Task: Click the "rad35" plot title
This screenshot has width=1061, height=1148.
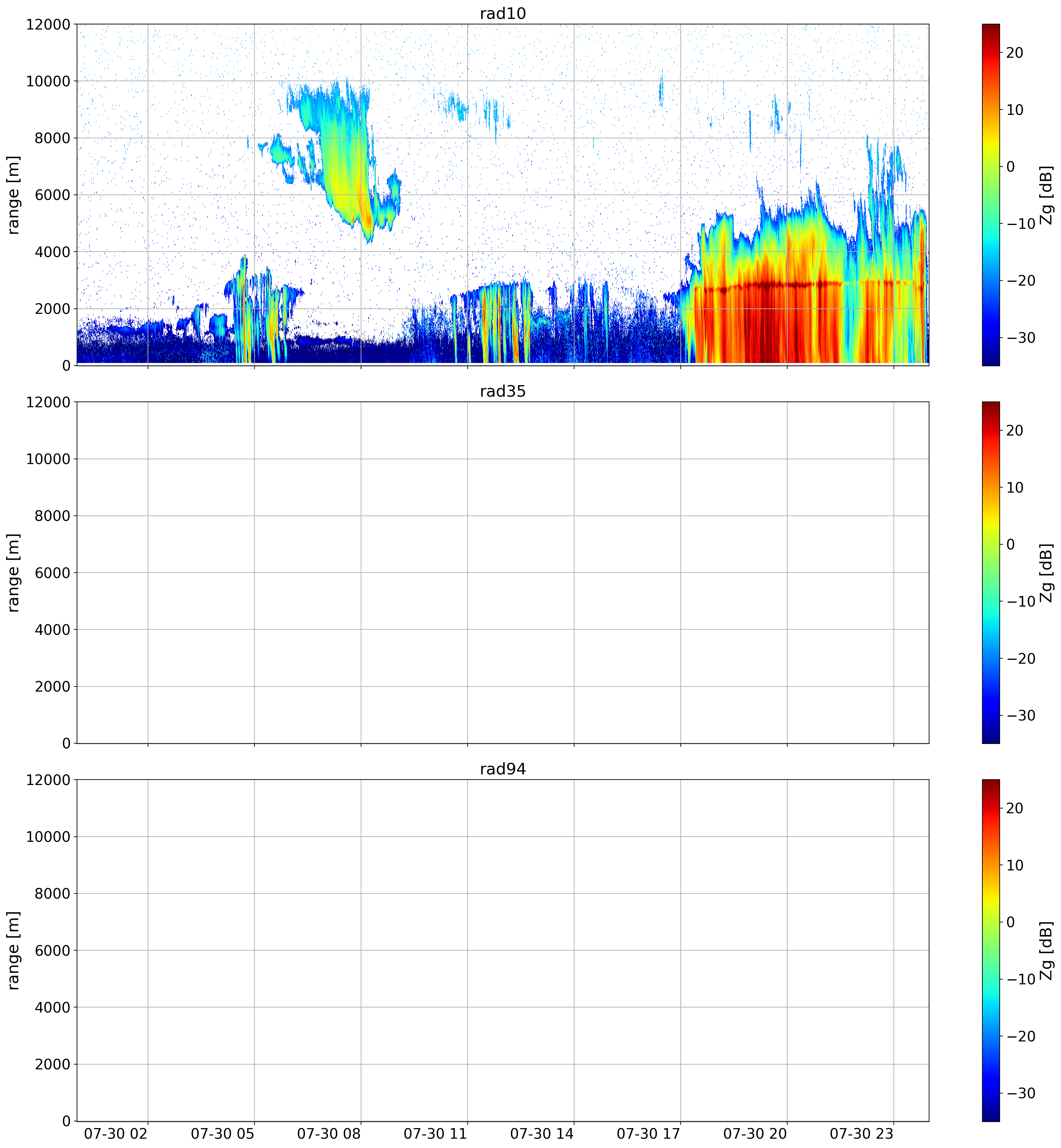Action: [x=503, y=392]
